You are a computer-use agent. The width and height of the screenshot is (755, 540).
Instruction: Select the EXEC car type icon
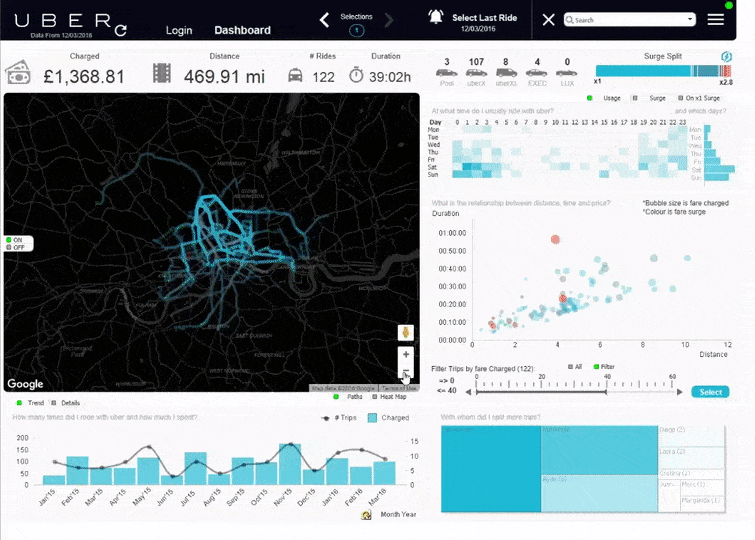[x=536, y=73]
